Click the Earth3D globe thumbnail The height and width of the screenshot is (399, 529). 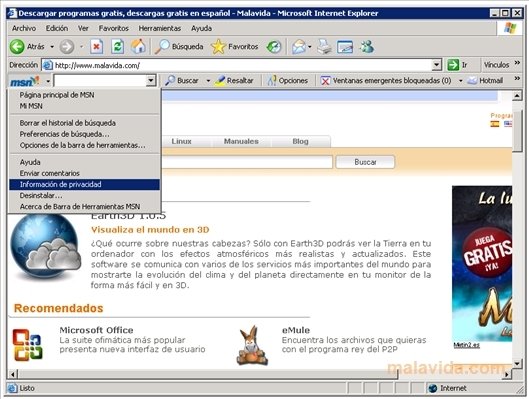point(45,248)
